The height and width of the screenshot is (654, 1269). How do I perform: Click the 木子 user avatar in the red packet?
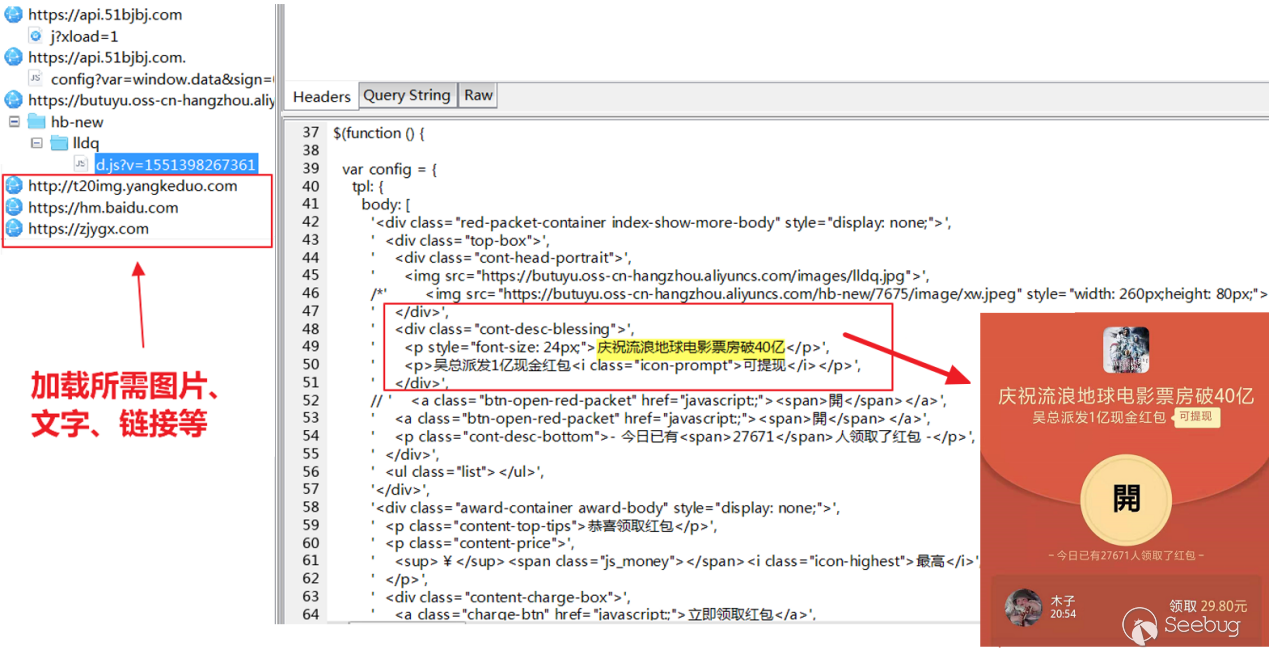point(1024,607)
